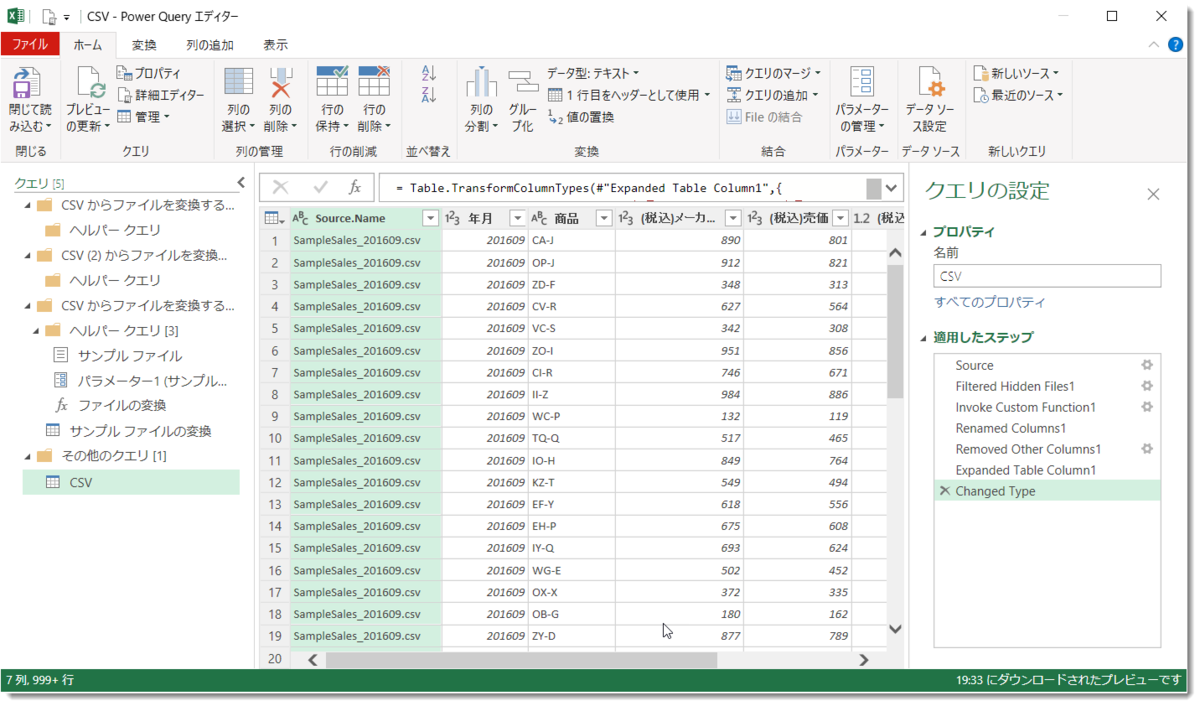1200x706 pixels.
Task: Click the Remove Columns (列の削除) icon
Action: (280, 83)
